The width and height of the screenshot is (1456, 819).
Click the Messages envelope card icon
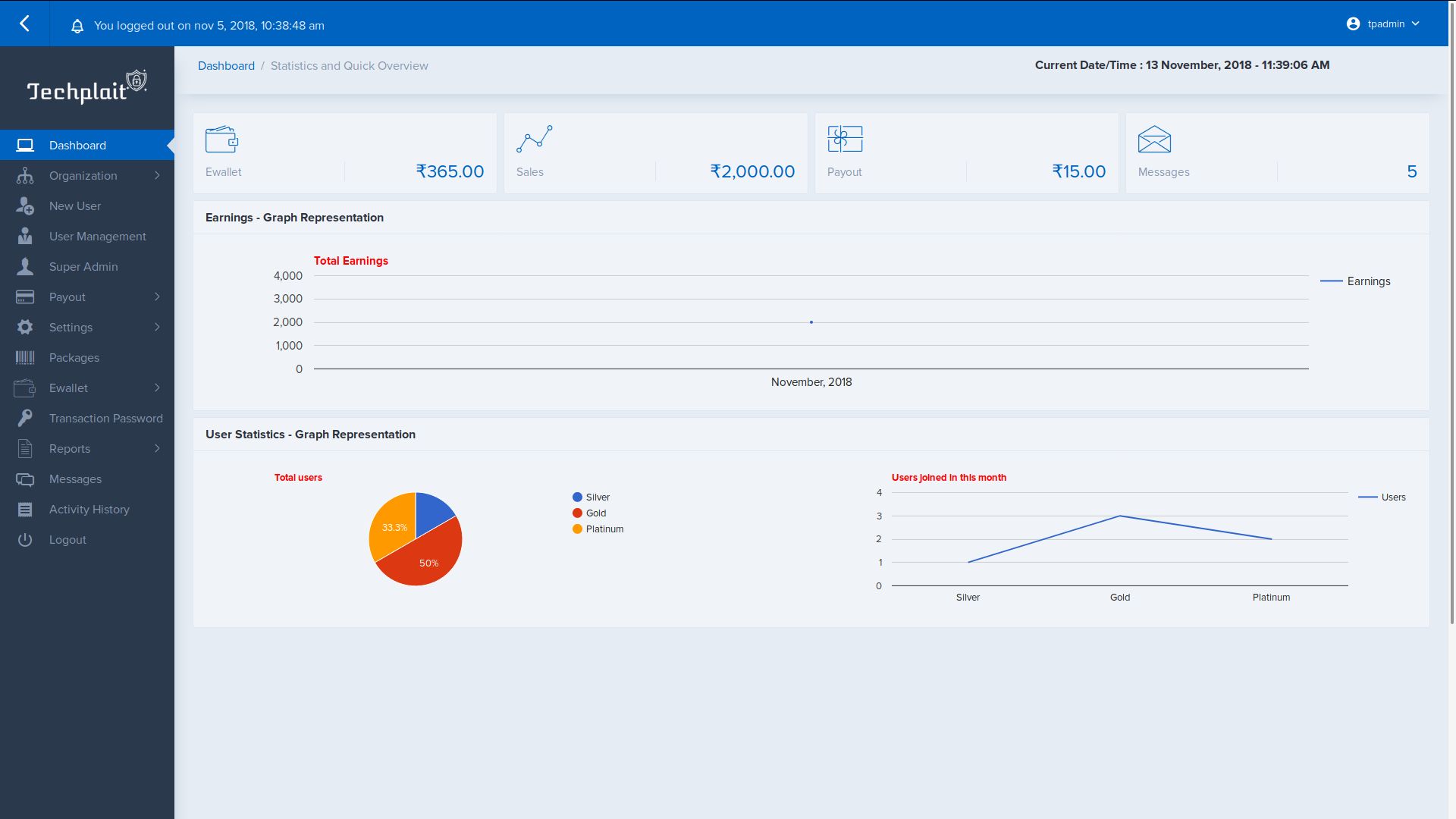click(1154, 140)
